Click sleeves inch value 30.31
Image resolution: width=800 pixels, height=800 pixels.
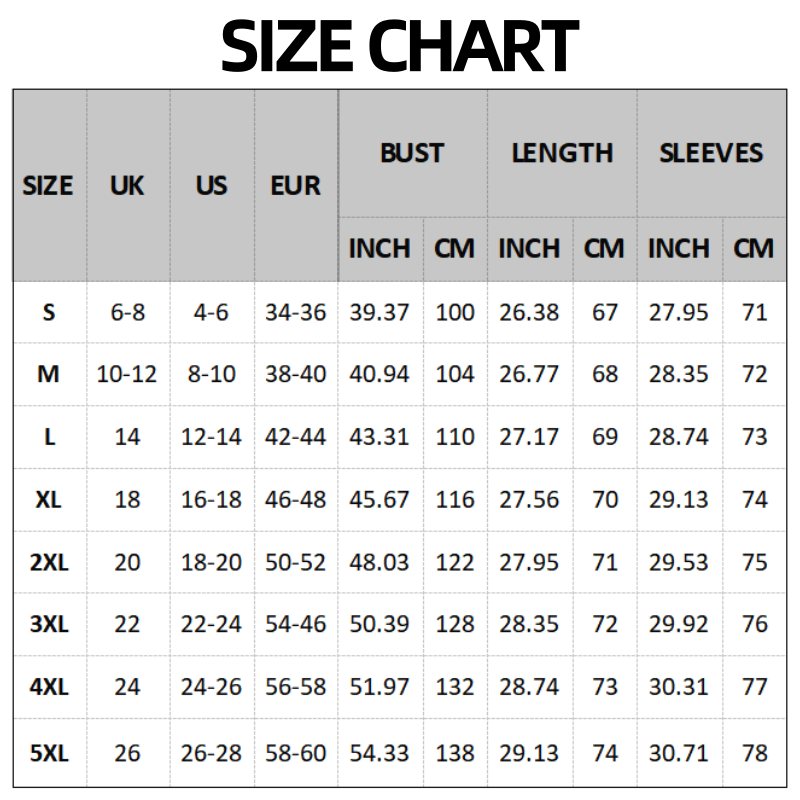tap(679, 687)
